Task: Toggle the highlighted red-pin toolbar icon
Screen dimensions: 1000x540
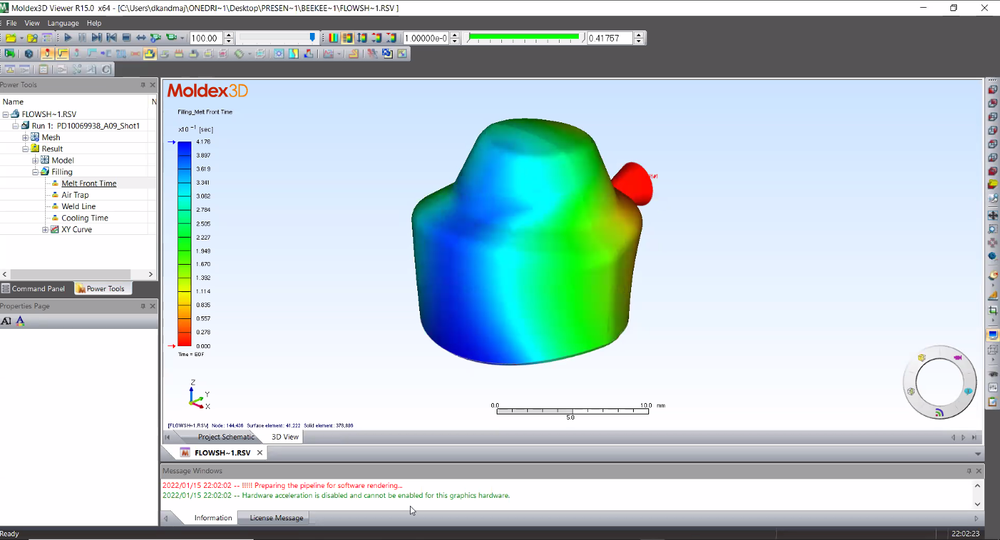Action: point(47,54)
